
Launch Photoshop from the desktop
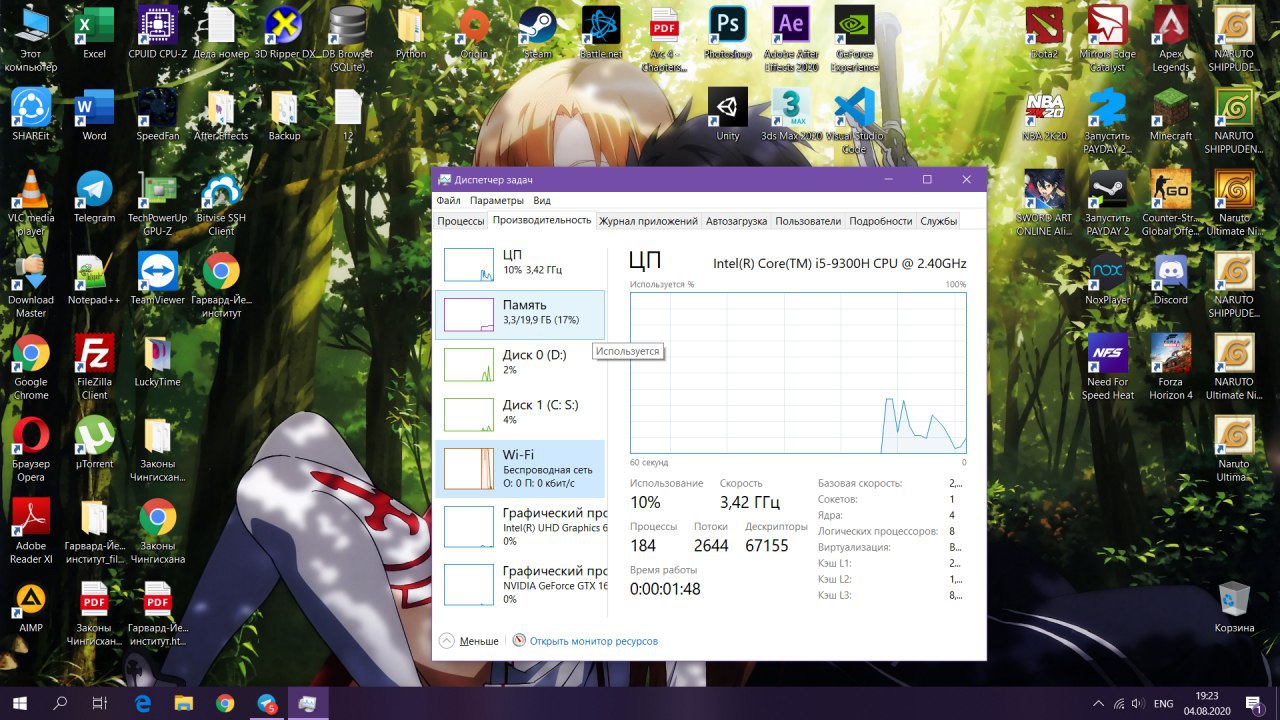coord(728,32)
